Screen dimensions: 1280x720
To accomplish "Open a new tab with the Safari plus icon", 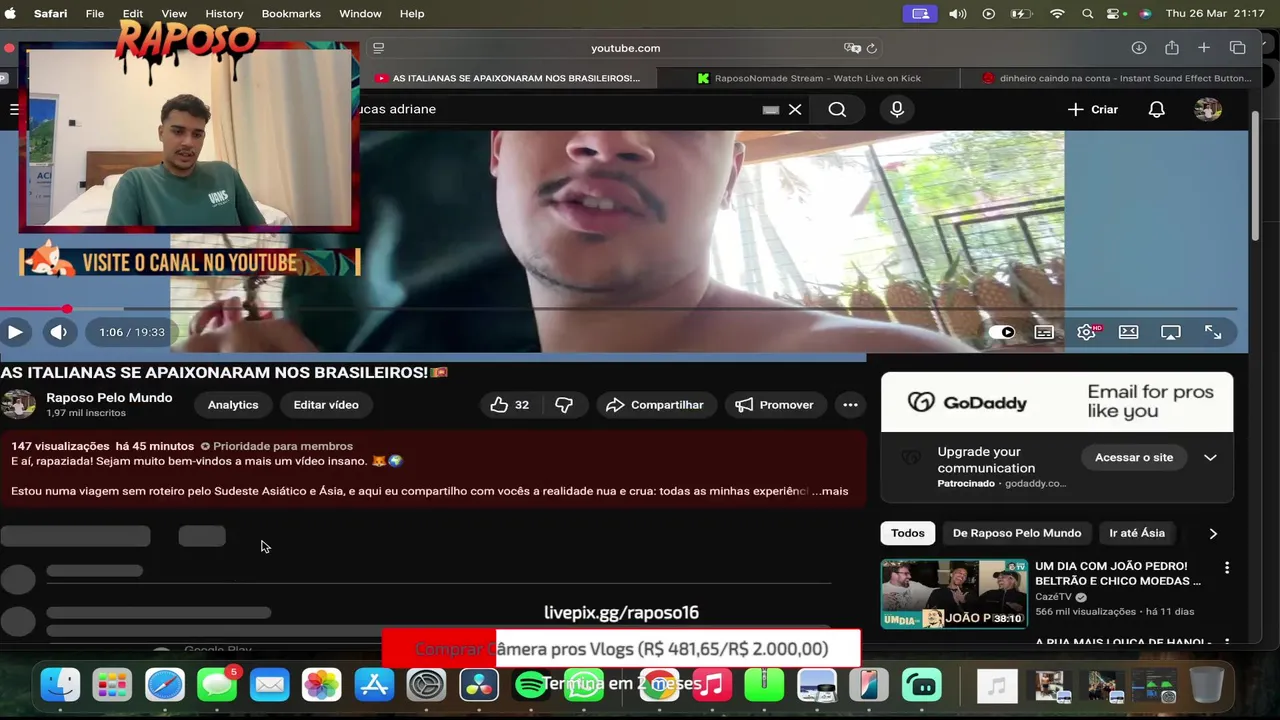I will [x=1204, y=48].
